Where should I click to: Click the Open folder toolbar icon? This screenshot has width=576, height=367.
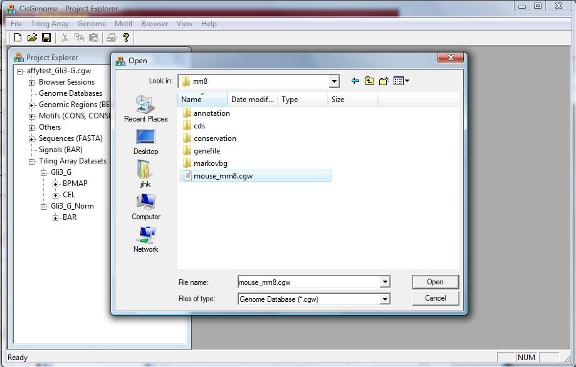[x=32, y=37]
